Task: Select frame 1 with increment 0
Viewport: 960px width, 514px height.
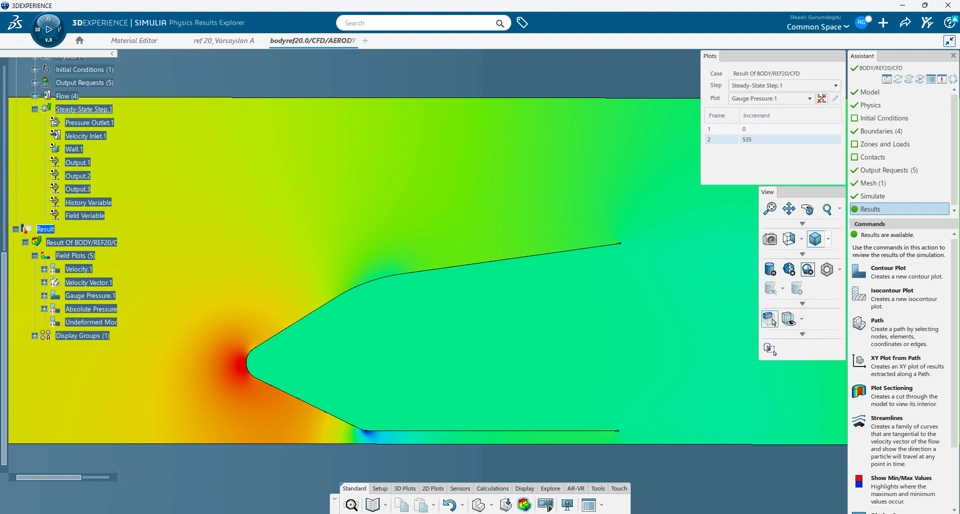Action: click(x=773, y=129)
